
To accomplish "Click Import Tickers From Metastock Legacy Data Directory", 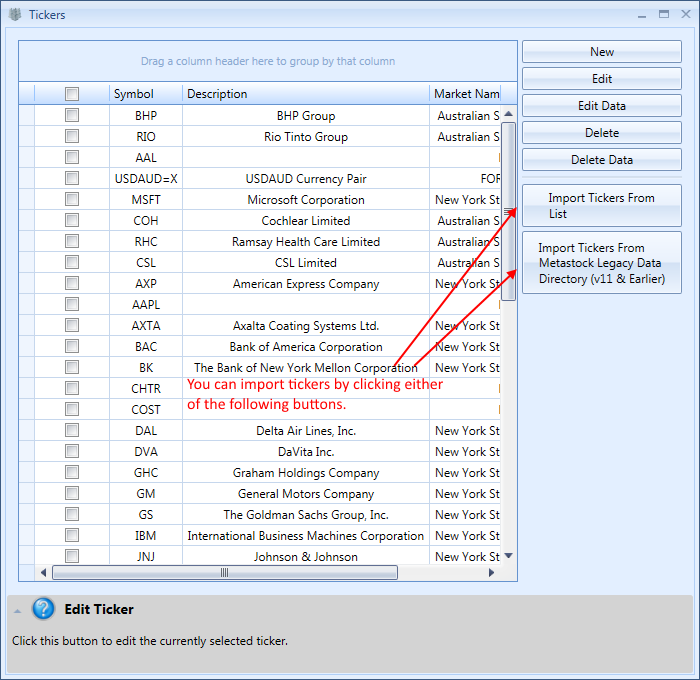I will pyautogui.click(x=602, y=263).
